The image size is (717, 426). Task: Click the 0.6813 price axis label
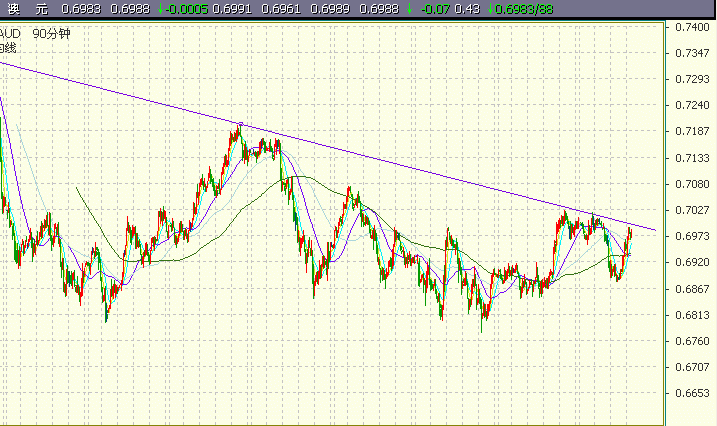point(692,314)
